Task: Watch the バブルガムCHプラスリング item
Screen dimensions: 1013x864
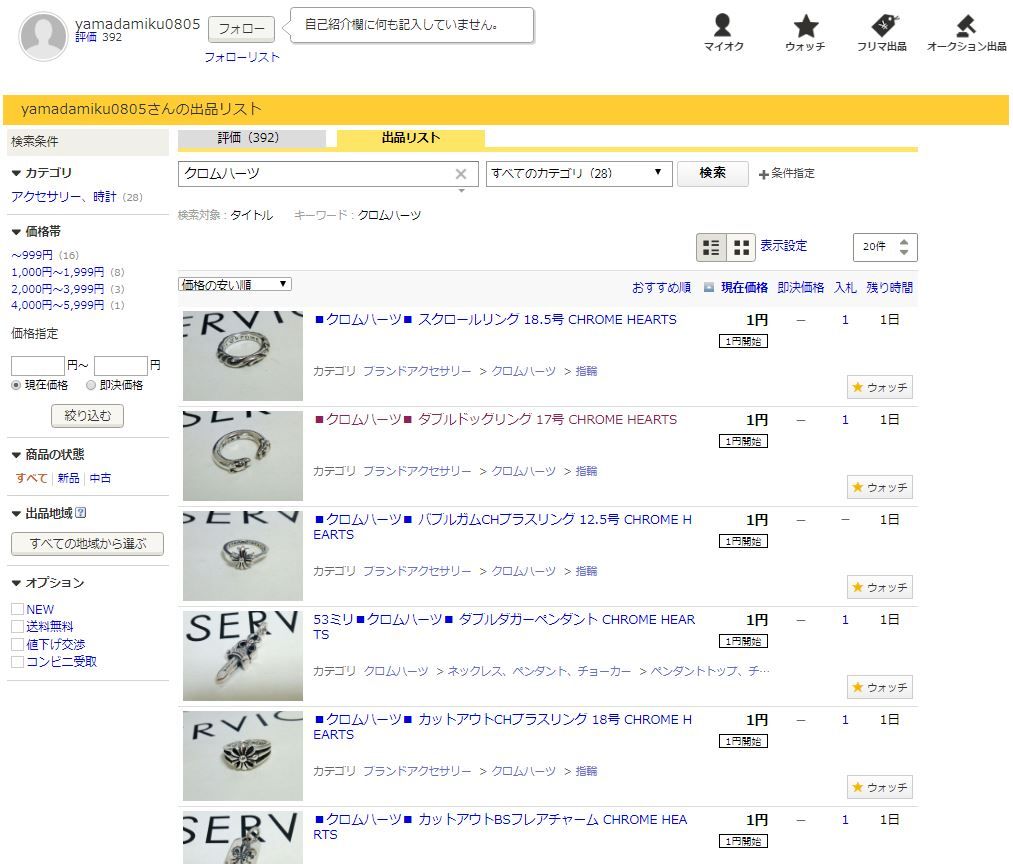Action: pos(879,587)
